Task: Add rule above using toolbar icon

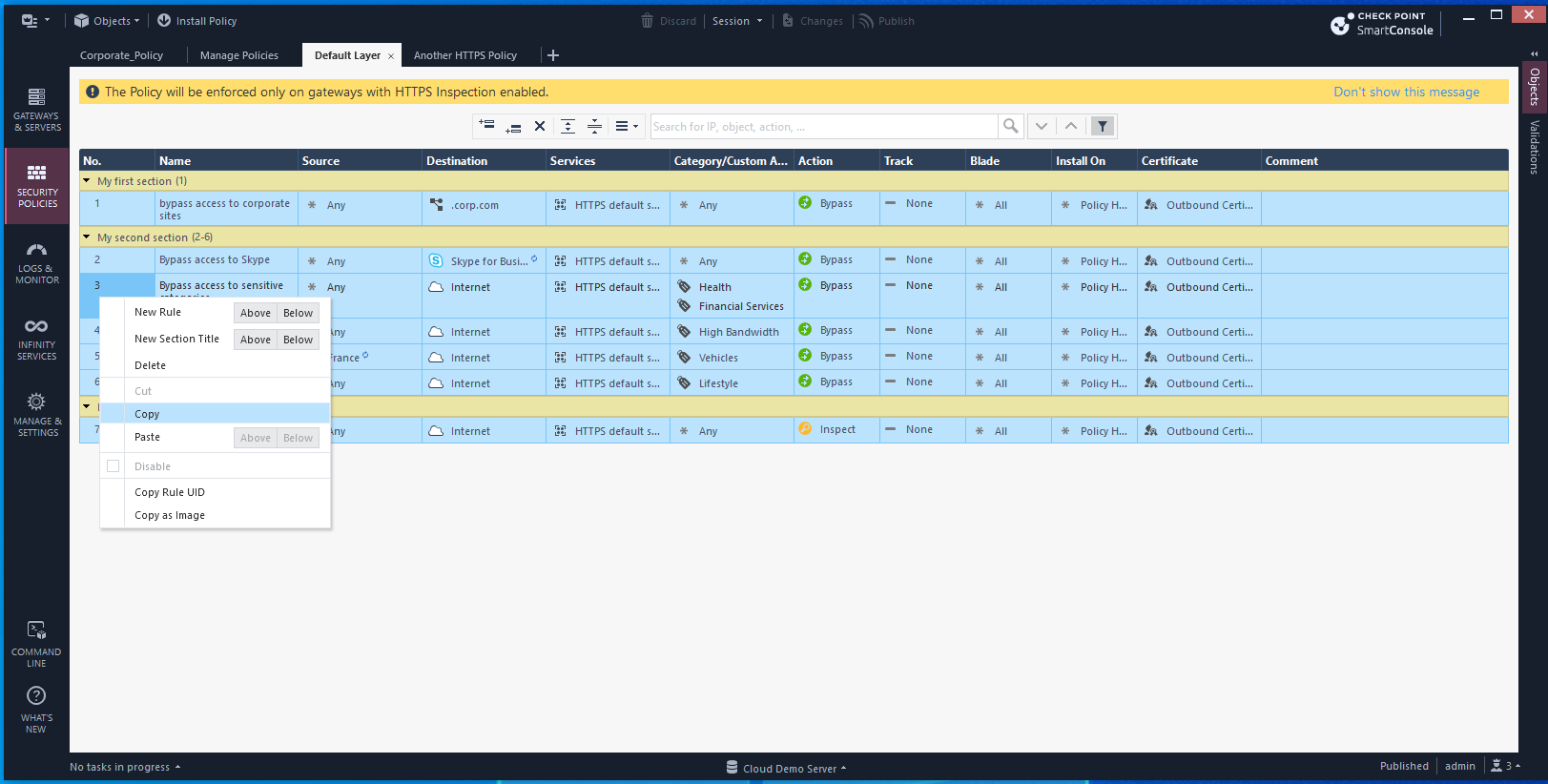Action: click(x=486, y=125)
